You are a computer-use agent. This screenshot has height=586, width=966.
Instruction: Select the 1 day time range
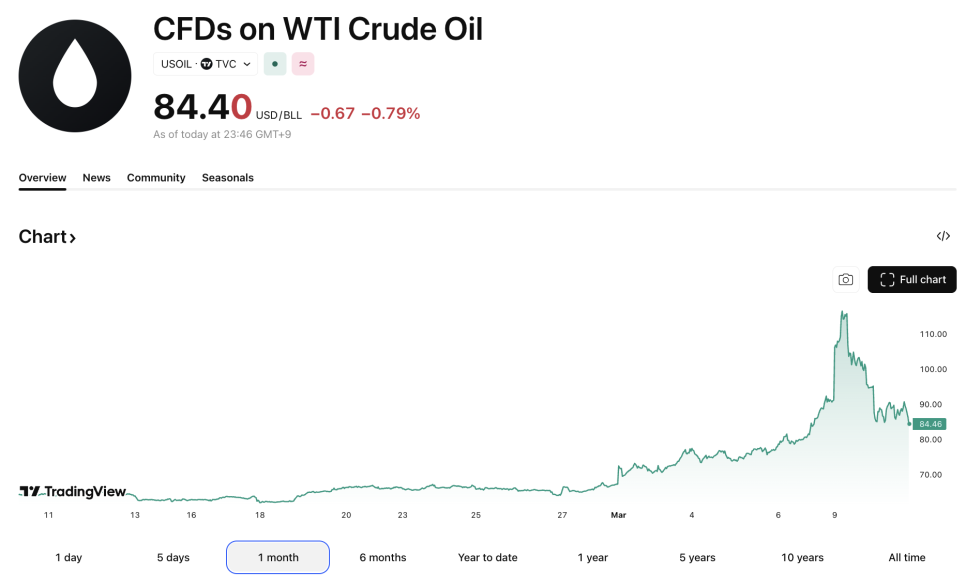(69, 557)
